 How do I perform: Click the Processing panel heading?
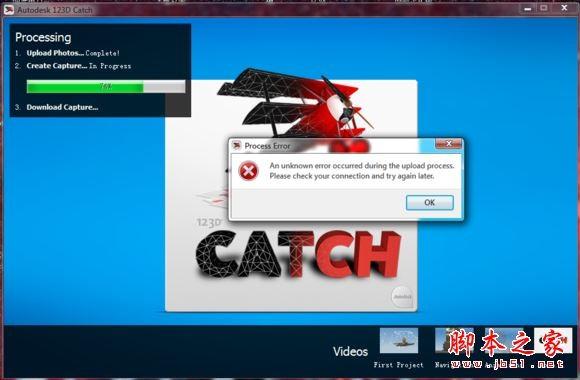pos(43,37)
